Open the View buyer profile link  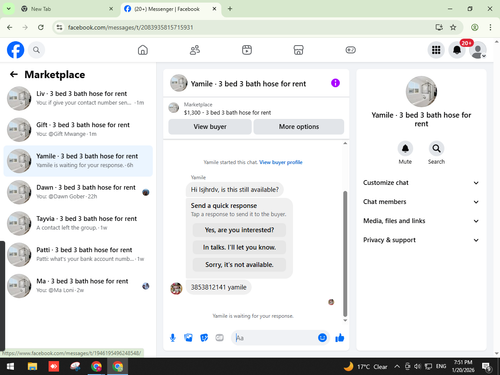(x=281, y=162)
